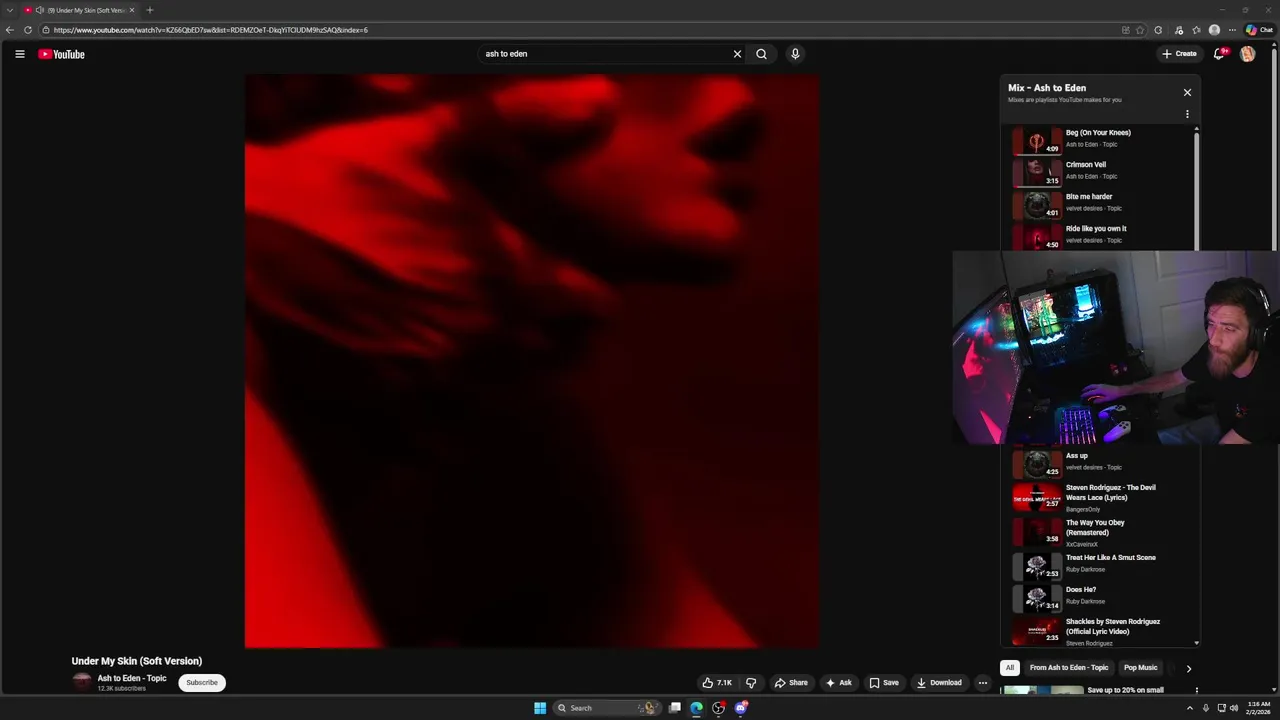Open the Windows Start menu

click(x=540, y=708)
